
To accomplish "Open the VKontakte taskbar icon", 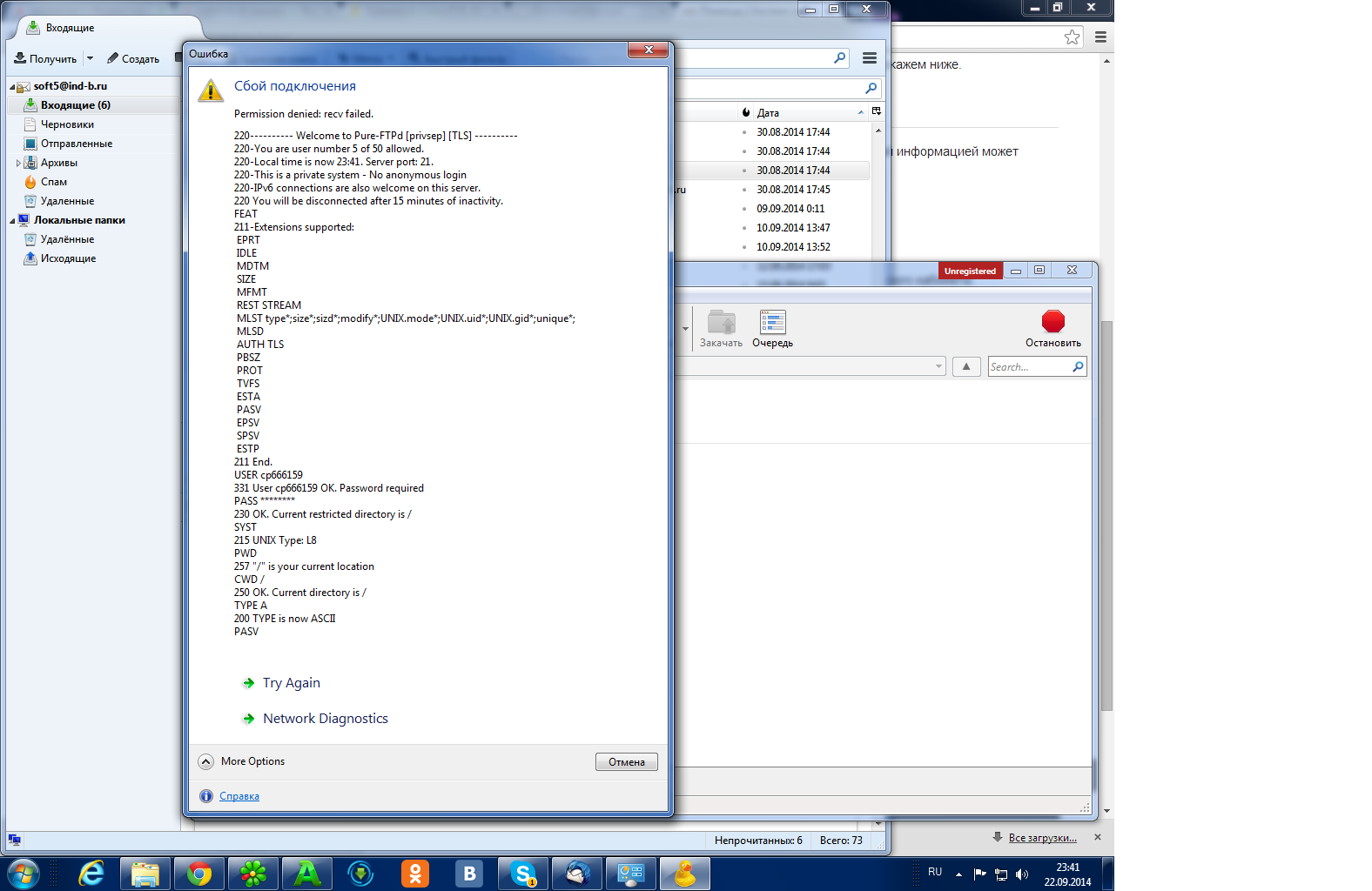I will (469, 874).
